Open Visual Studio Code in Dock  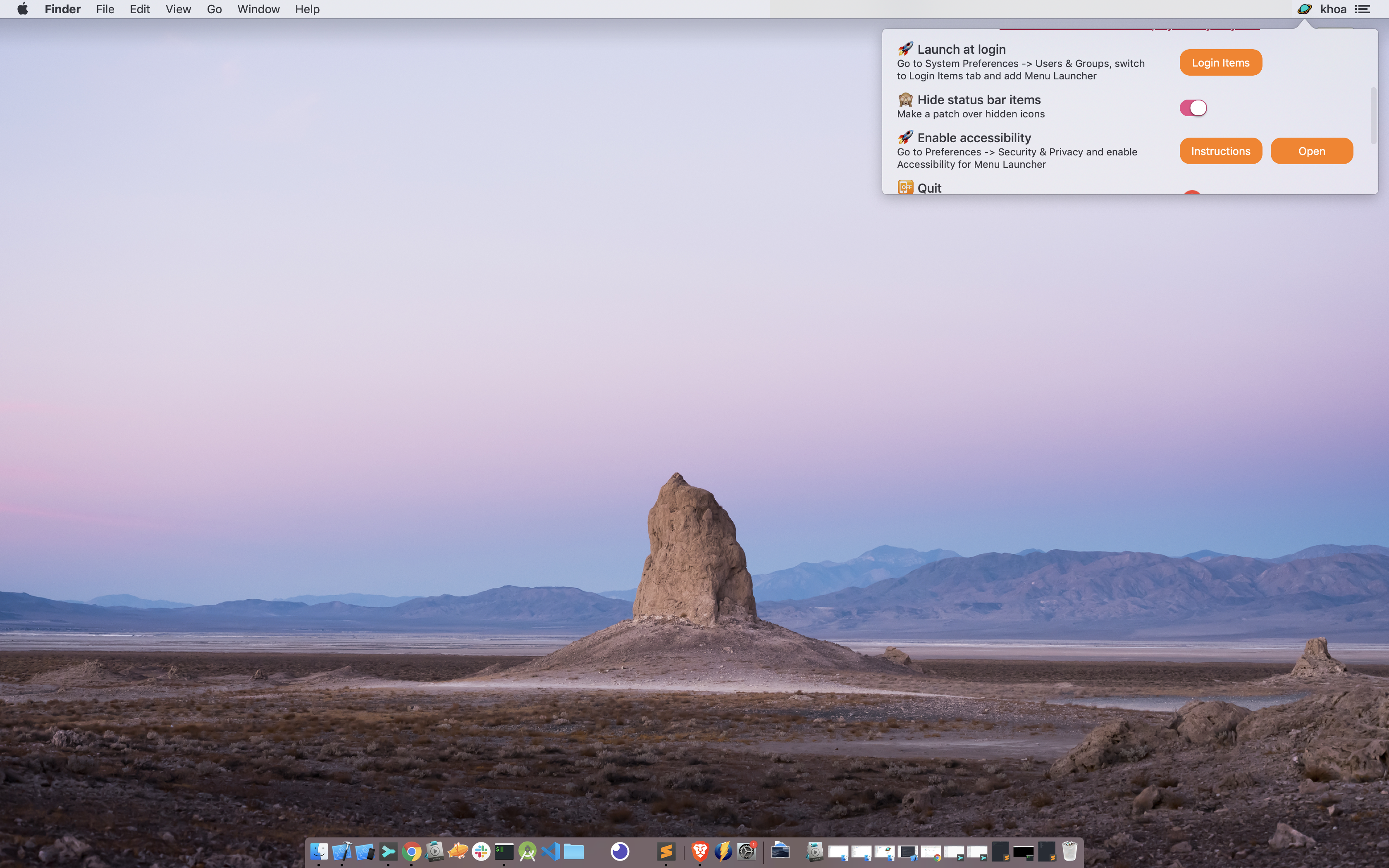click(551, 851)
